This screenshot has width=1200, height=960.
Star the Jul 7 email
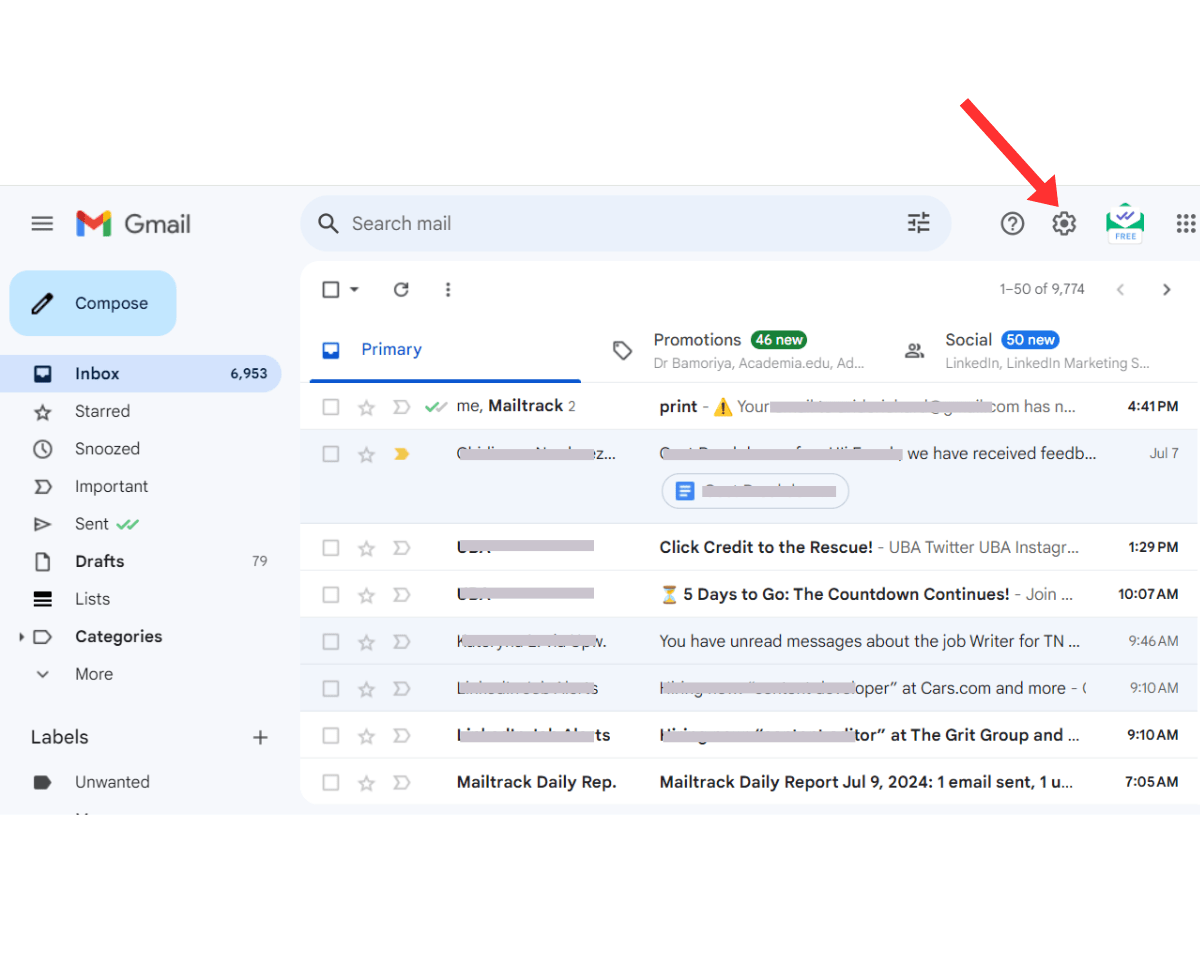click(x=366, y=454)
